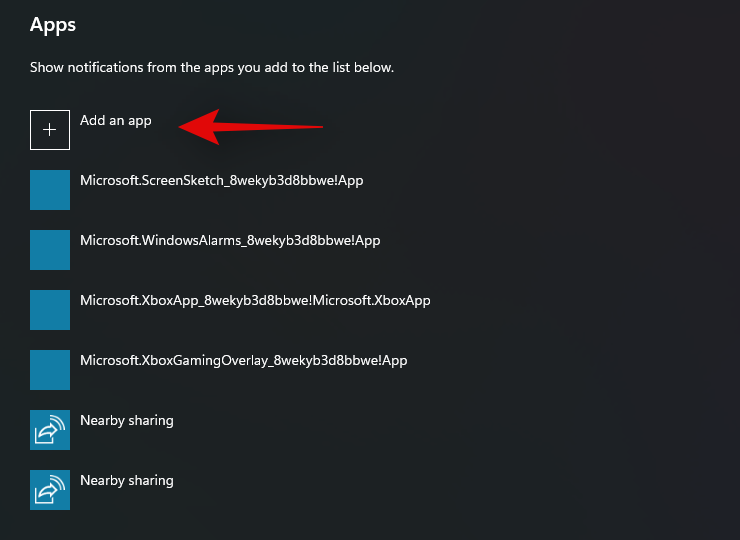Click the plus icon to add an app
The width and height of the screenshot is (740, 540).
(x=50, y=130)
